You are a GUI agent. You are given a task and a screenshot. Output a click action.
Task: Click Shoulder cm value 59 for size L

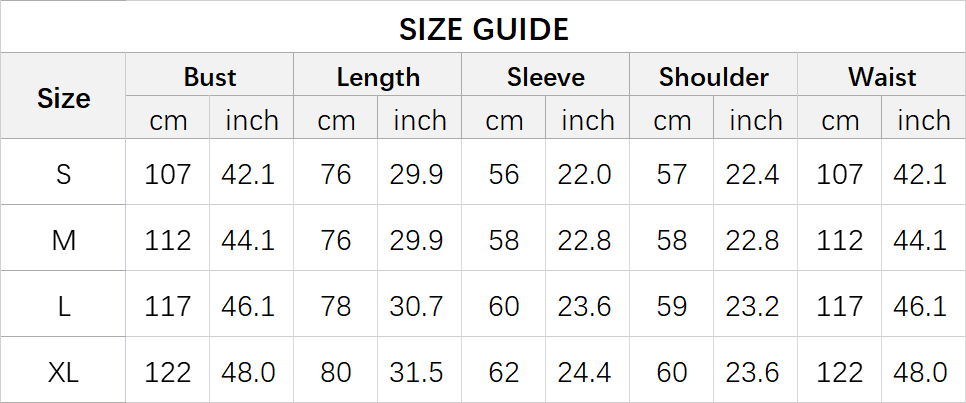click(672, 306)
